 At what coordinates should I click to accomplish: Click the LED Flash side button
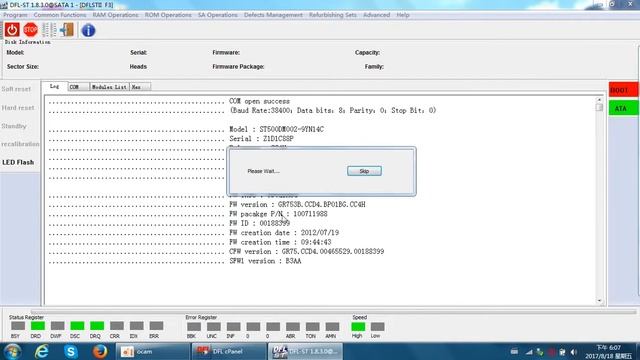[x=18, y=162]
